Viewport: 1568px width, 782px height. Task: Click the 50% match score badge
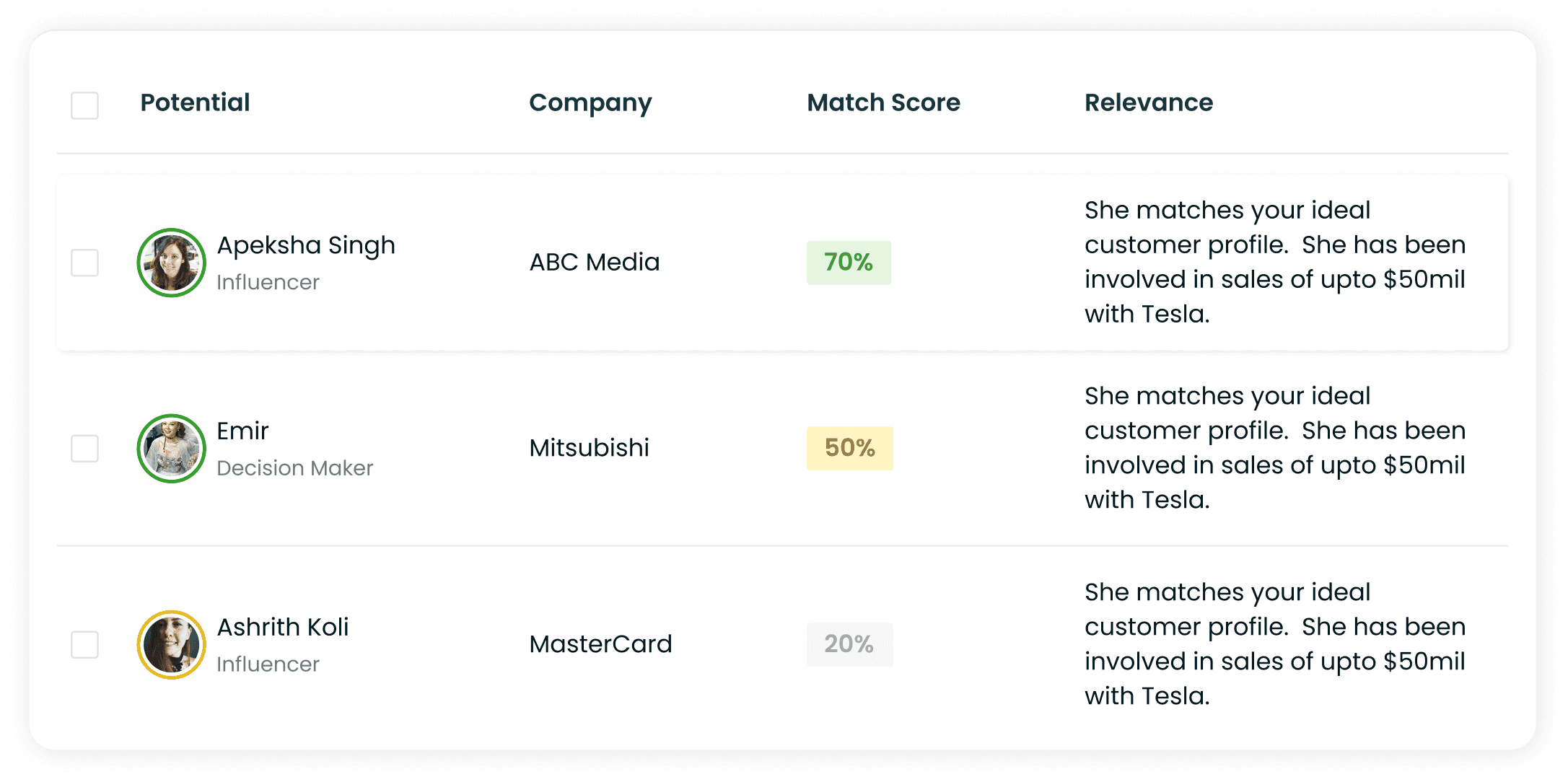[x=849, y=448]
